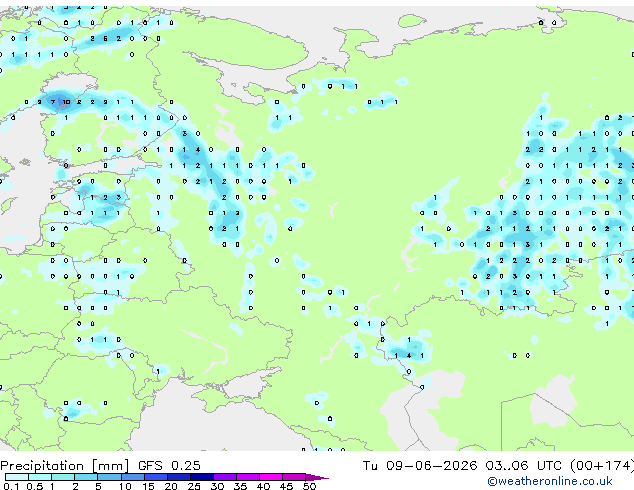Click the 20–25 mm legend color box

(x=178, y=477)
